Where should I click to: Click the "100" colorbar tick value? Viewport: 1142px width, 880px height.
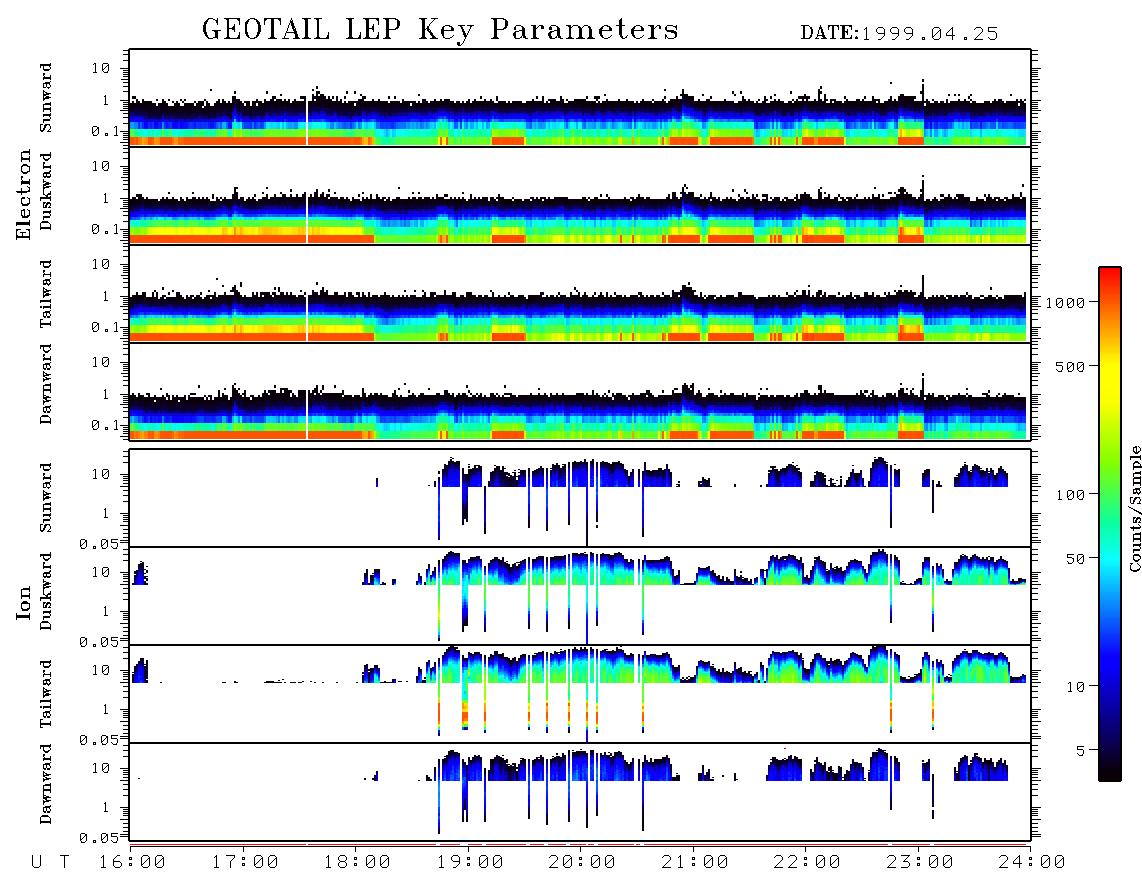click(1070, 495)
